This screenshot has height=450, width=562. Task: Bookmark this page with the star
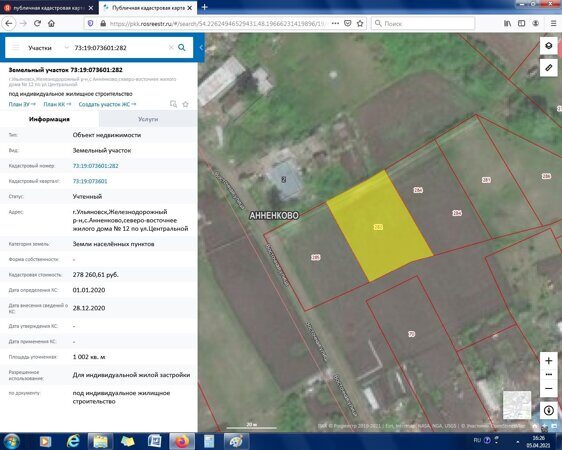tap(360, 23)
